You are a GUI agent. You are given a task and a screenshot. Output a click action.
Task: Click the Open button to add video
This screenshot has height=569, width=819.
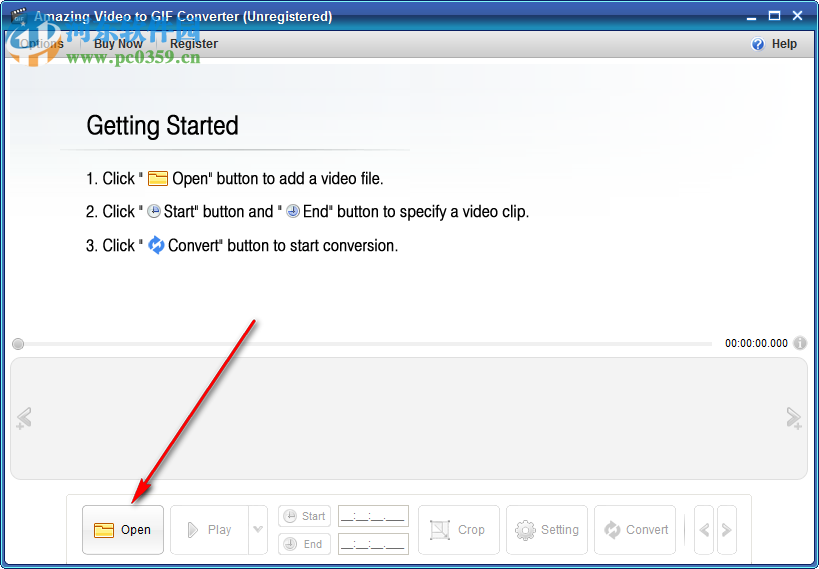[x=123, y=529]
